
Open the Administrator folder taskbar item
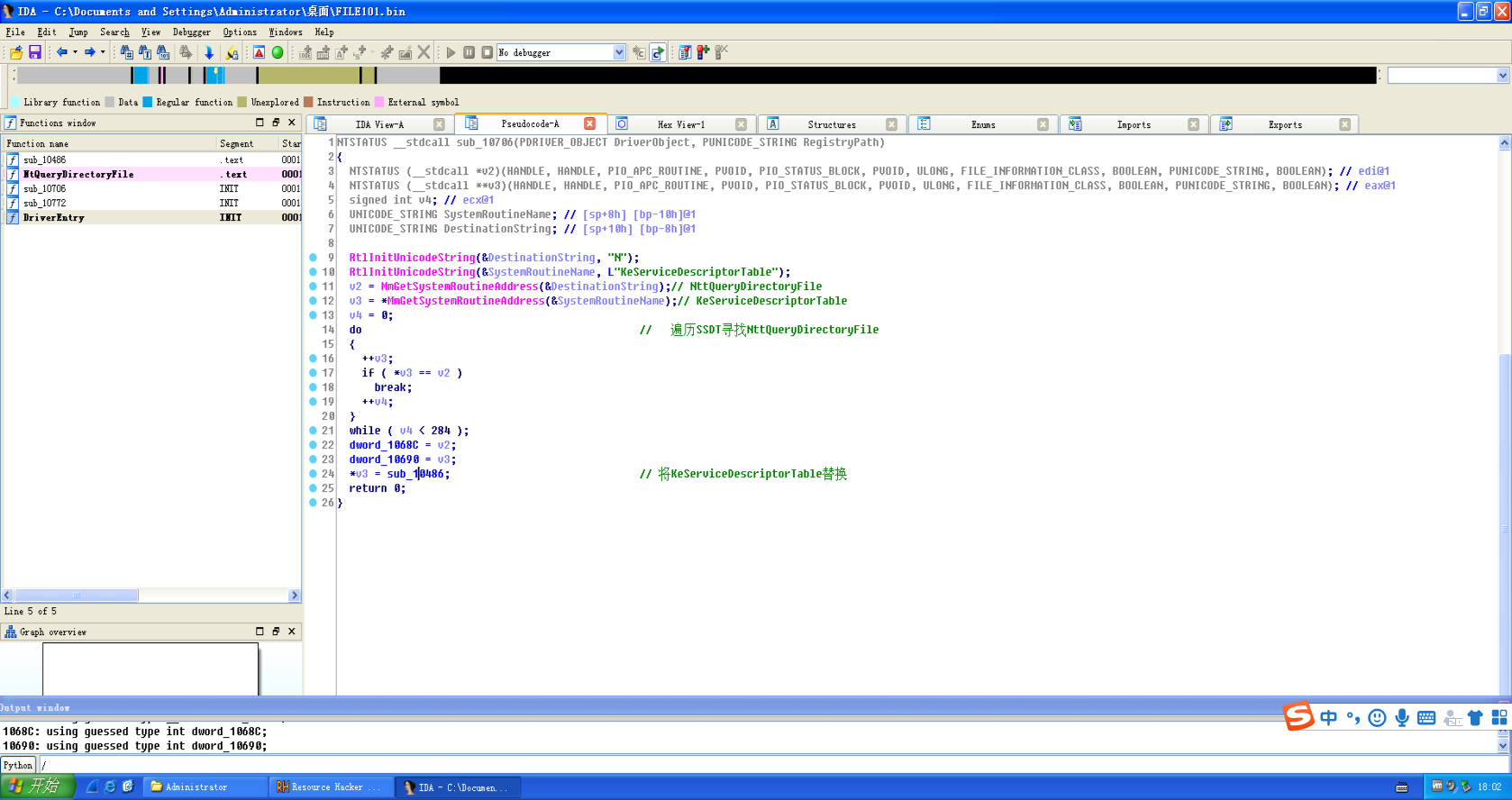pyautogui.click(x=207, y=786)
